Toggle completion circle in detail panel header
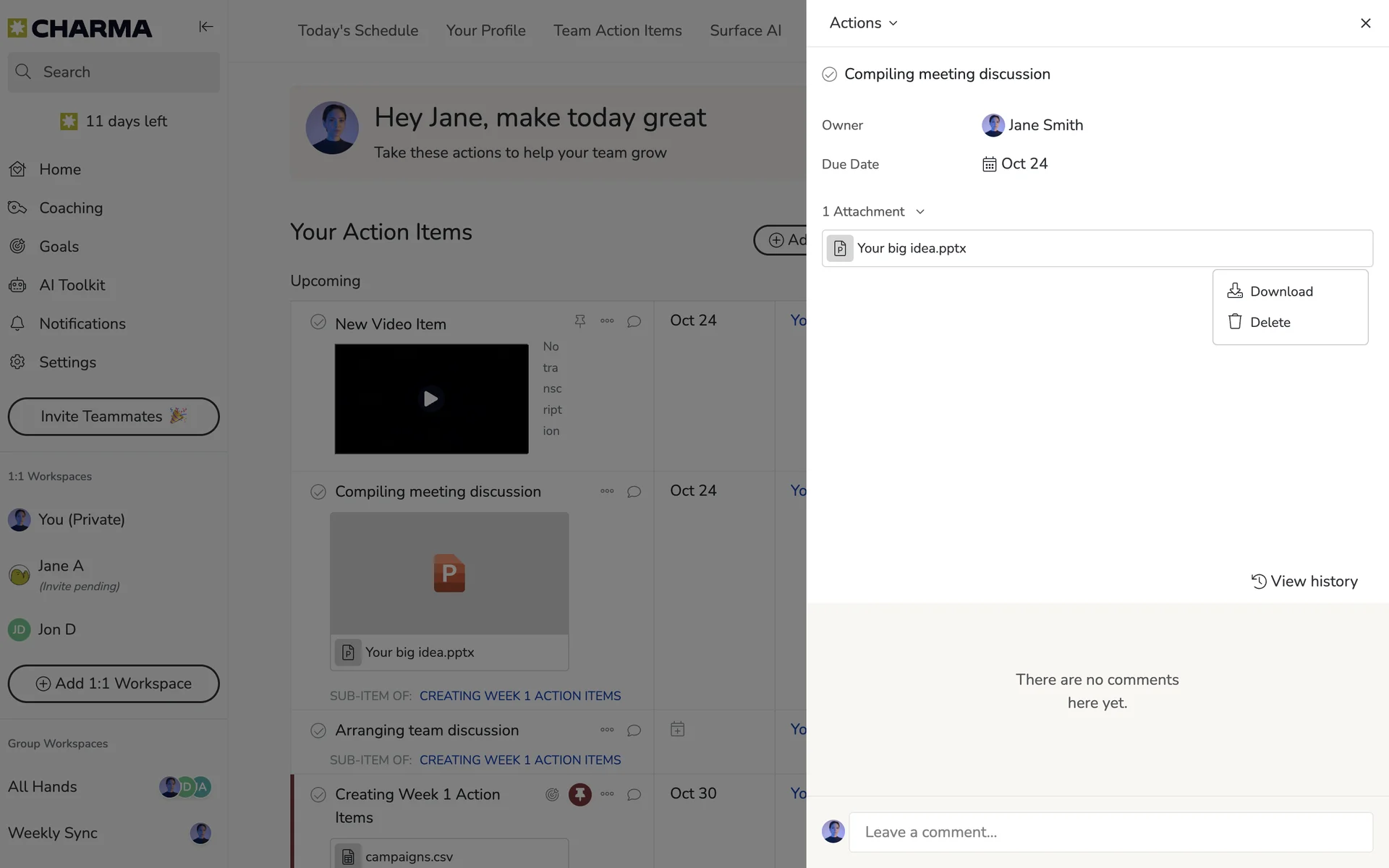The height and width of the screenshot is (868, 1389). point(829,75)
